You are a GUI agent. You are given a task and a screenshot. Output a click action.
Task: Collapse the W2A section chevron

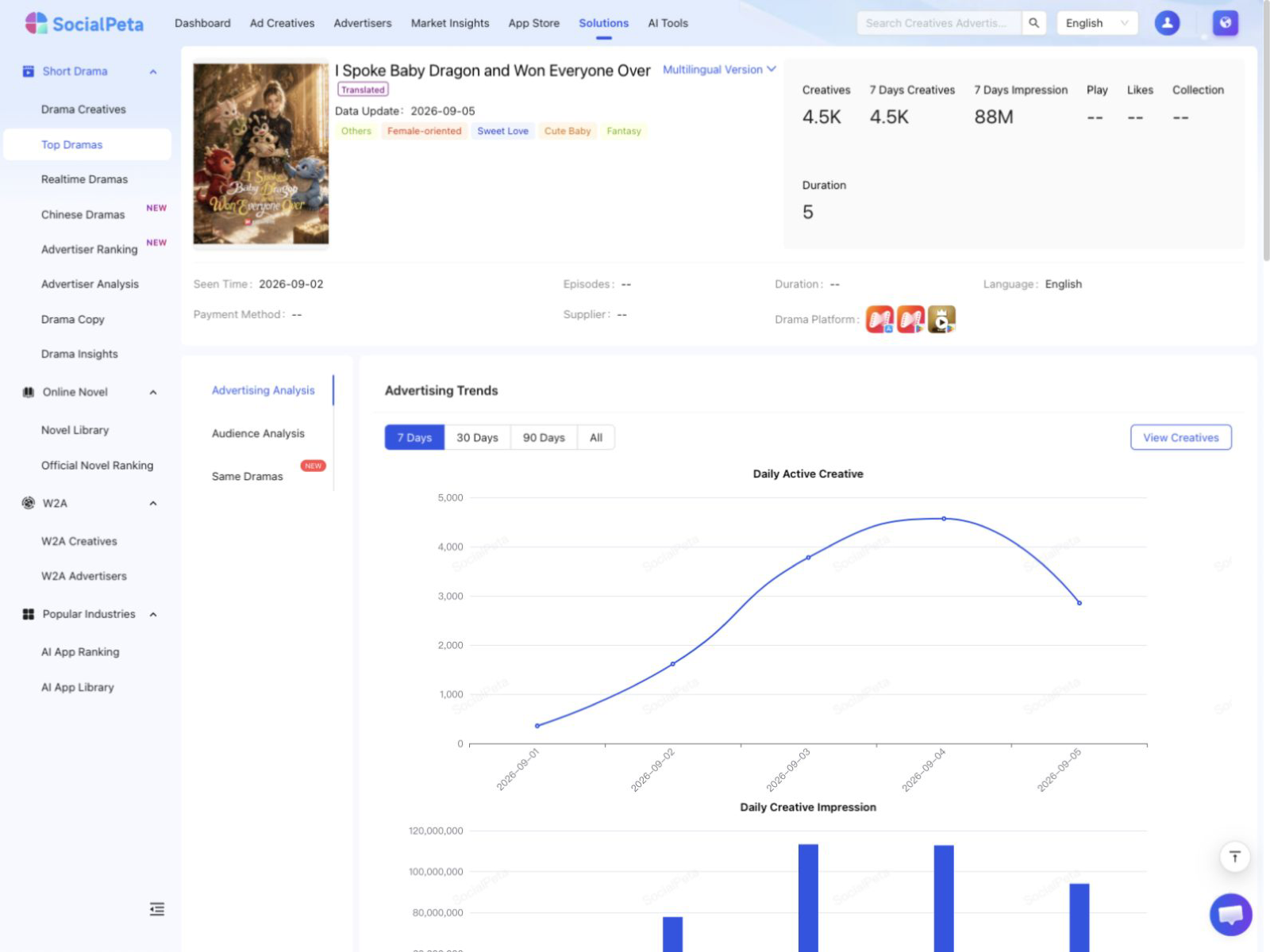click(153, 504)
